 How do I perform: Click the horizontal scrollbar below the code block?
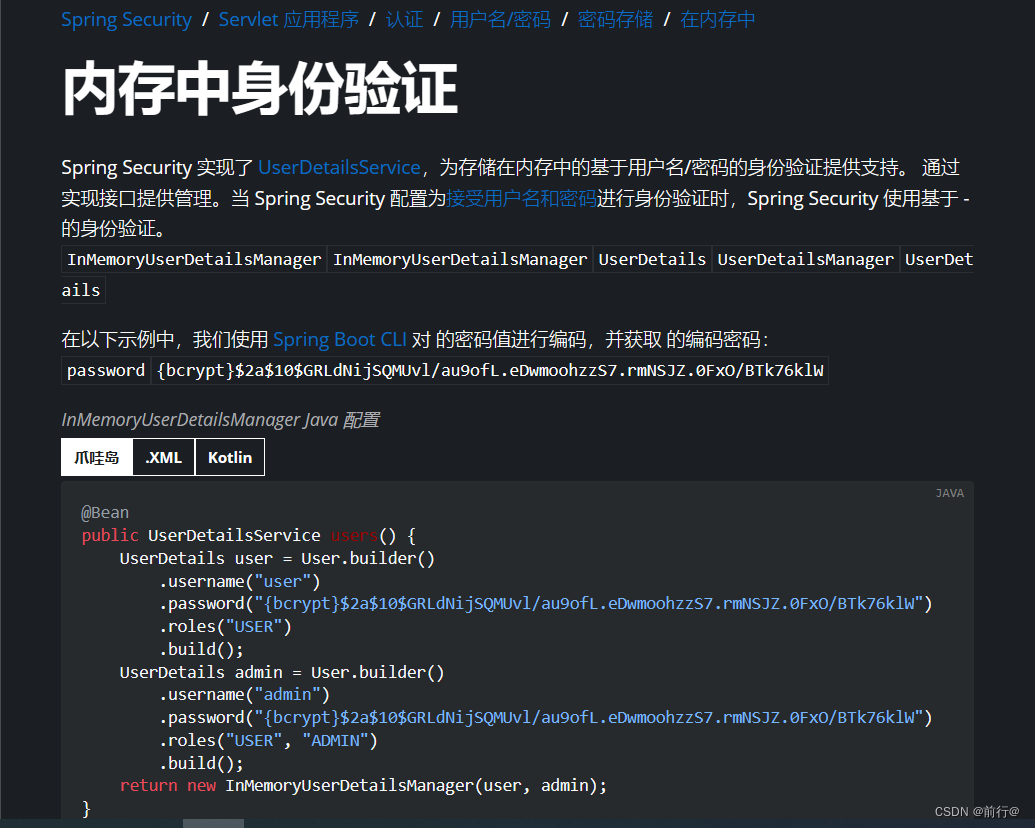pyautogui.click(x=213, y=822)
